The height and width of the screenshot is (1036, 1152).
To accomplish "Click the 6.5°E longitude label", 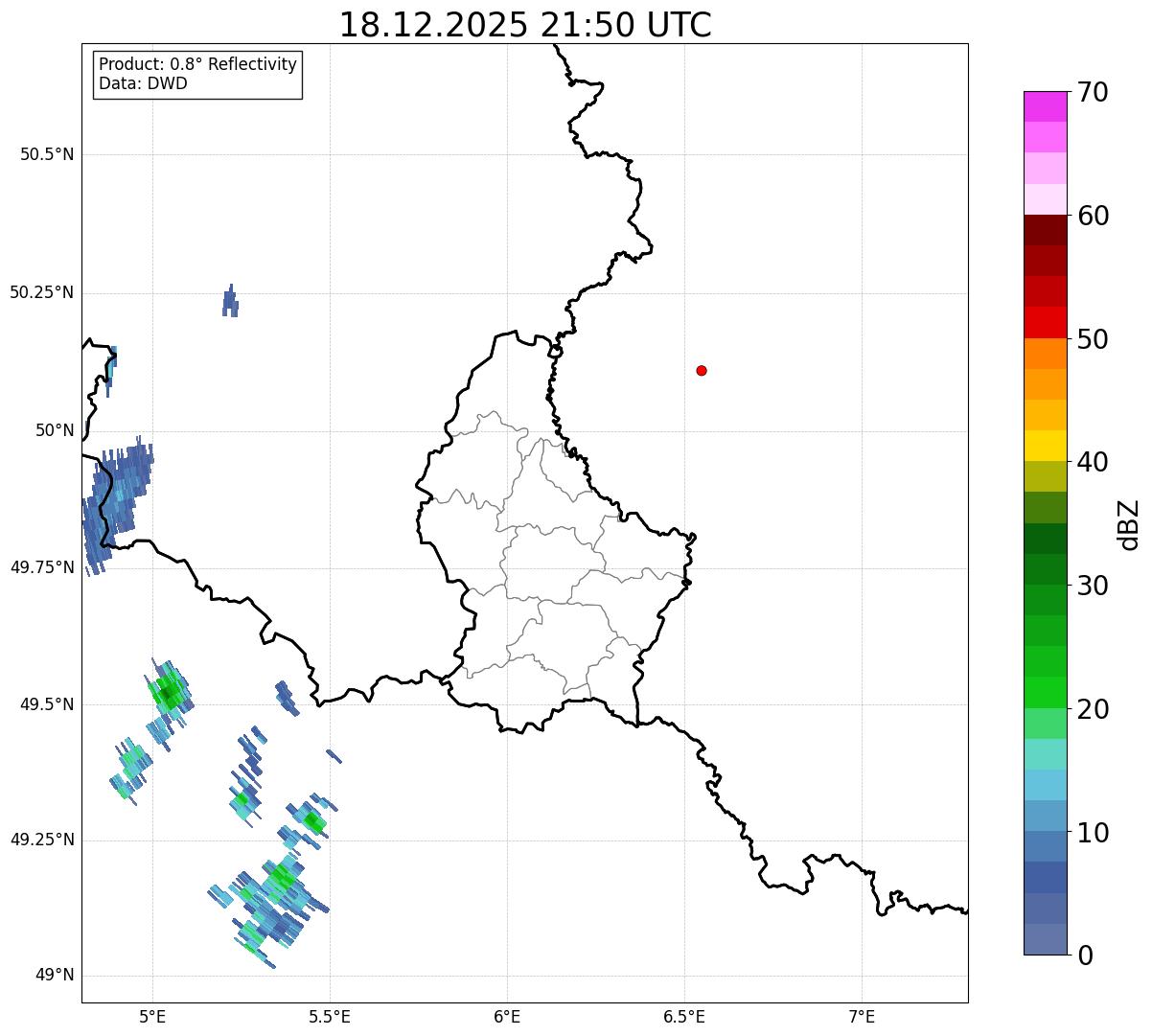I will [684, 1017].
